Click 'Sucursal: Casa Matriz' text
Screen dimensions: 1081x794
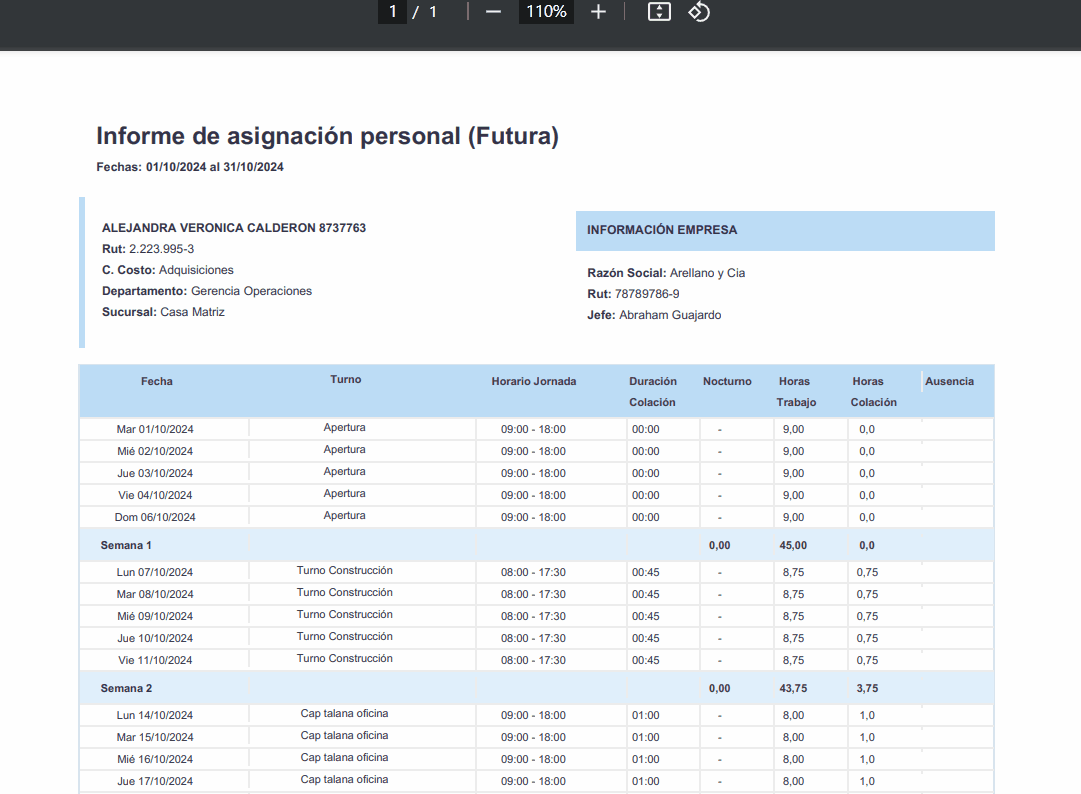click(163, 312)
